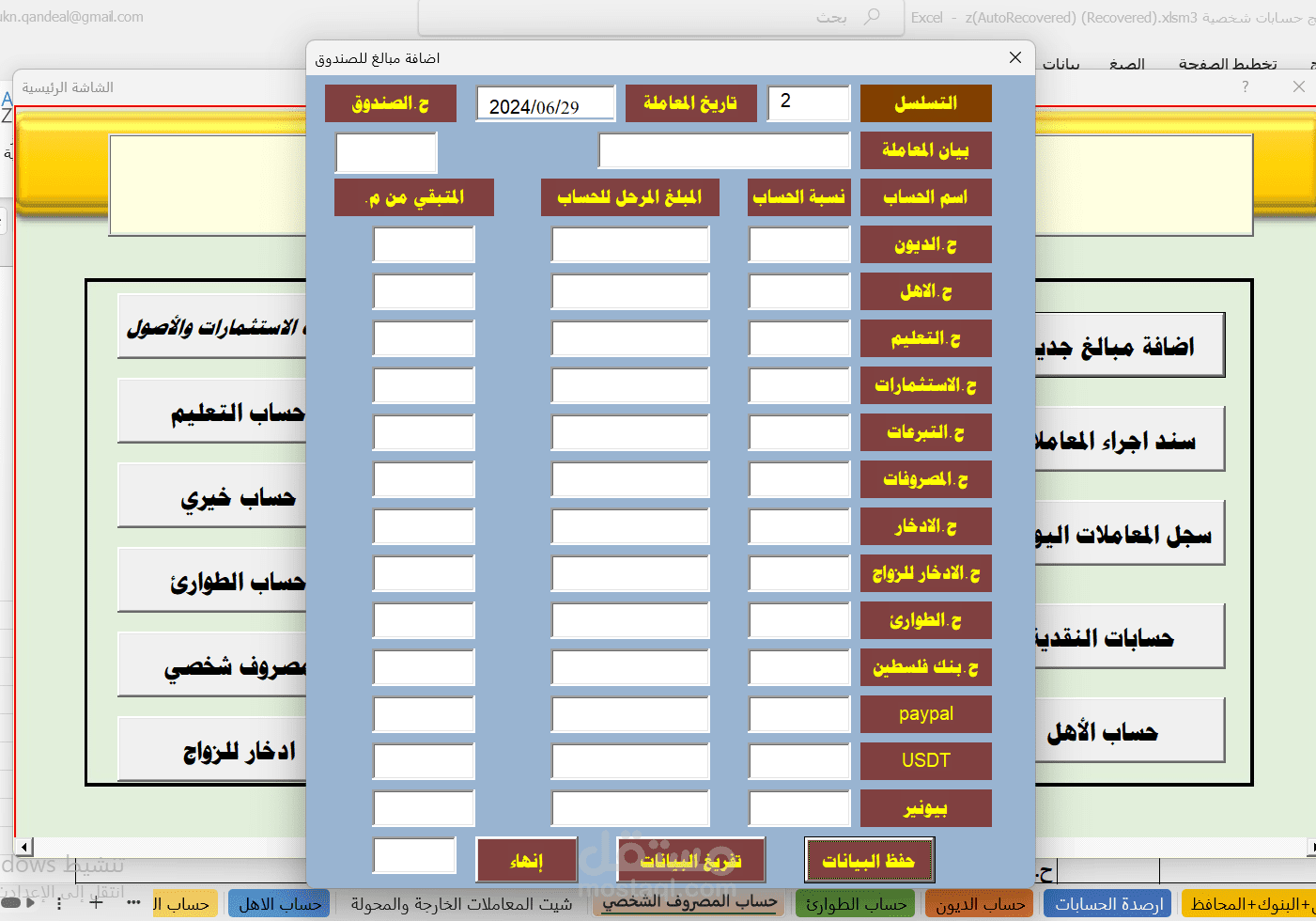Switch to حساب المصروف الشخصي sheet tab
Image resolution: width=1316 pixels, height=921 pixels.
(x=689, y=902)
